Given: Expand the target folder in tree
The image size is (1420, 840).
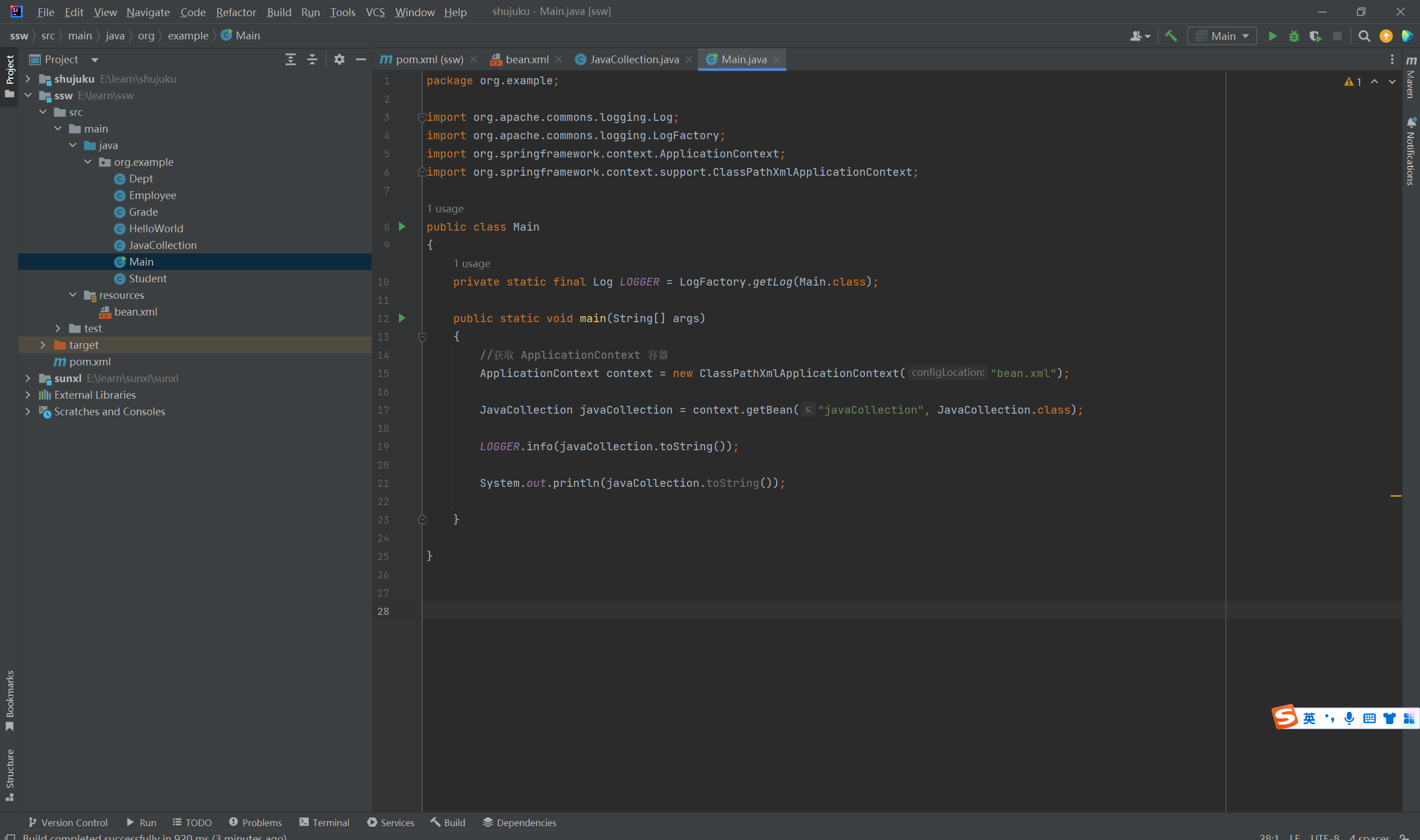Looking at the screenshot, I should (x=43, y=345).
